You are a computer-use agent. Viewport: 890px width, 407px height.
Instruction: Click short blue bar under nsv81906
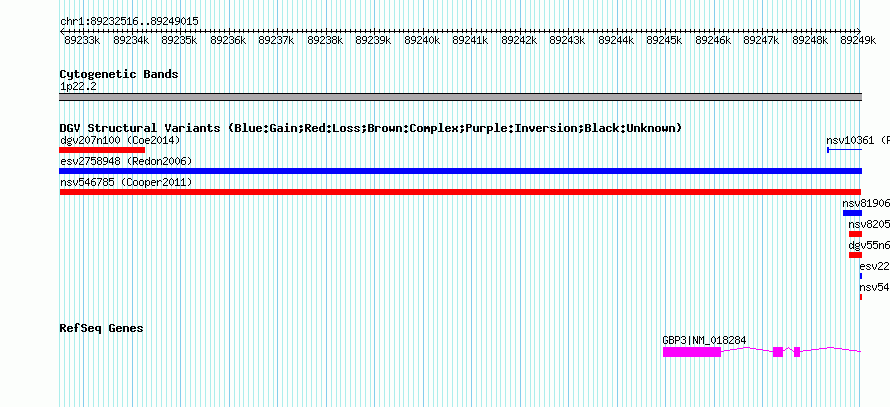[852, 213]
